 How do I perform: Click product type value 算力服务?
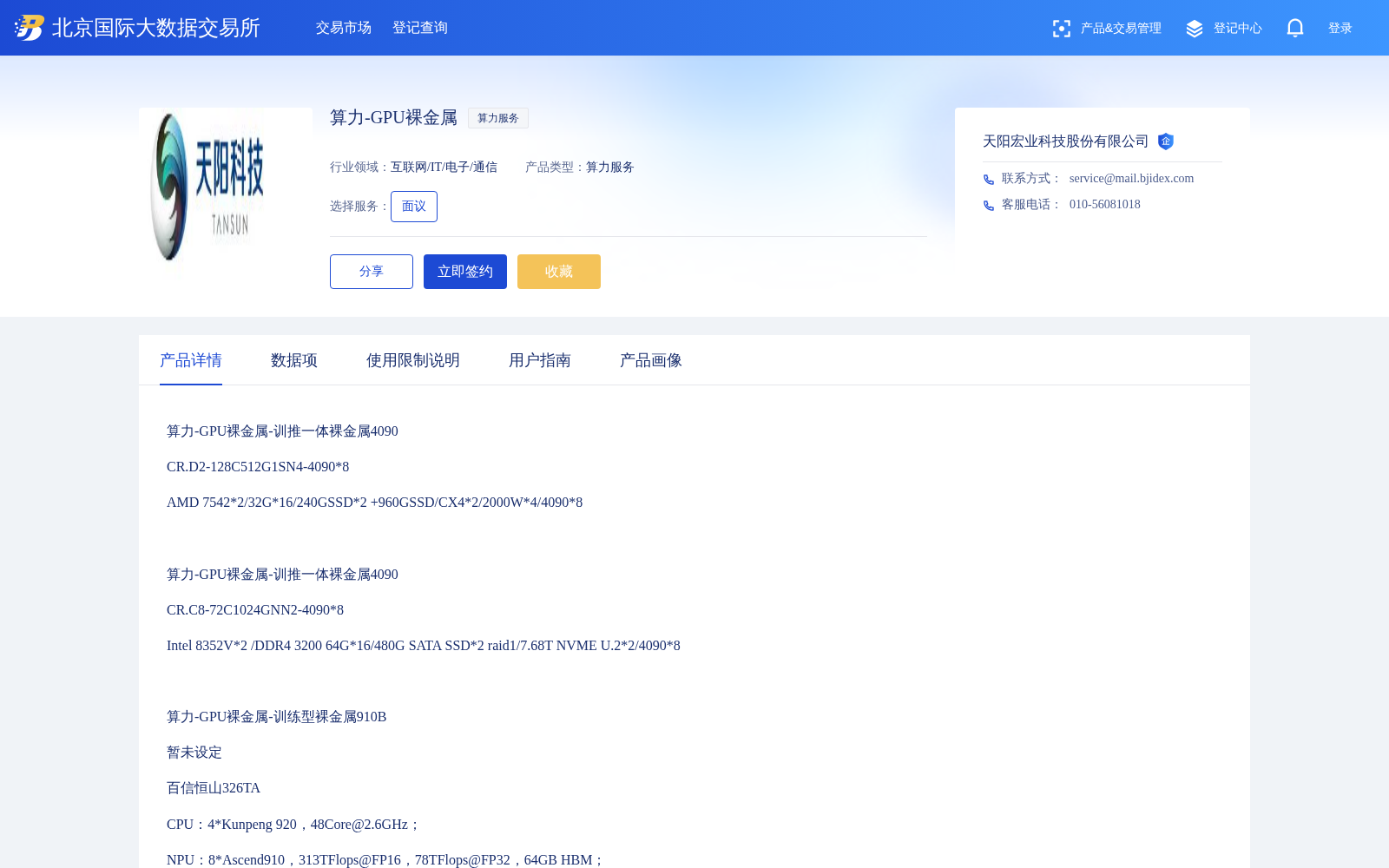(610, 168)
